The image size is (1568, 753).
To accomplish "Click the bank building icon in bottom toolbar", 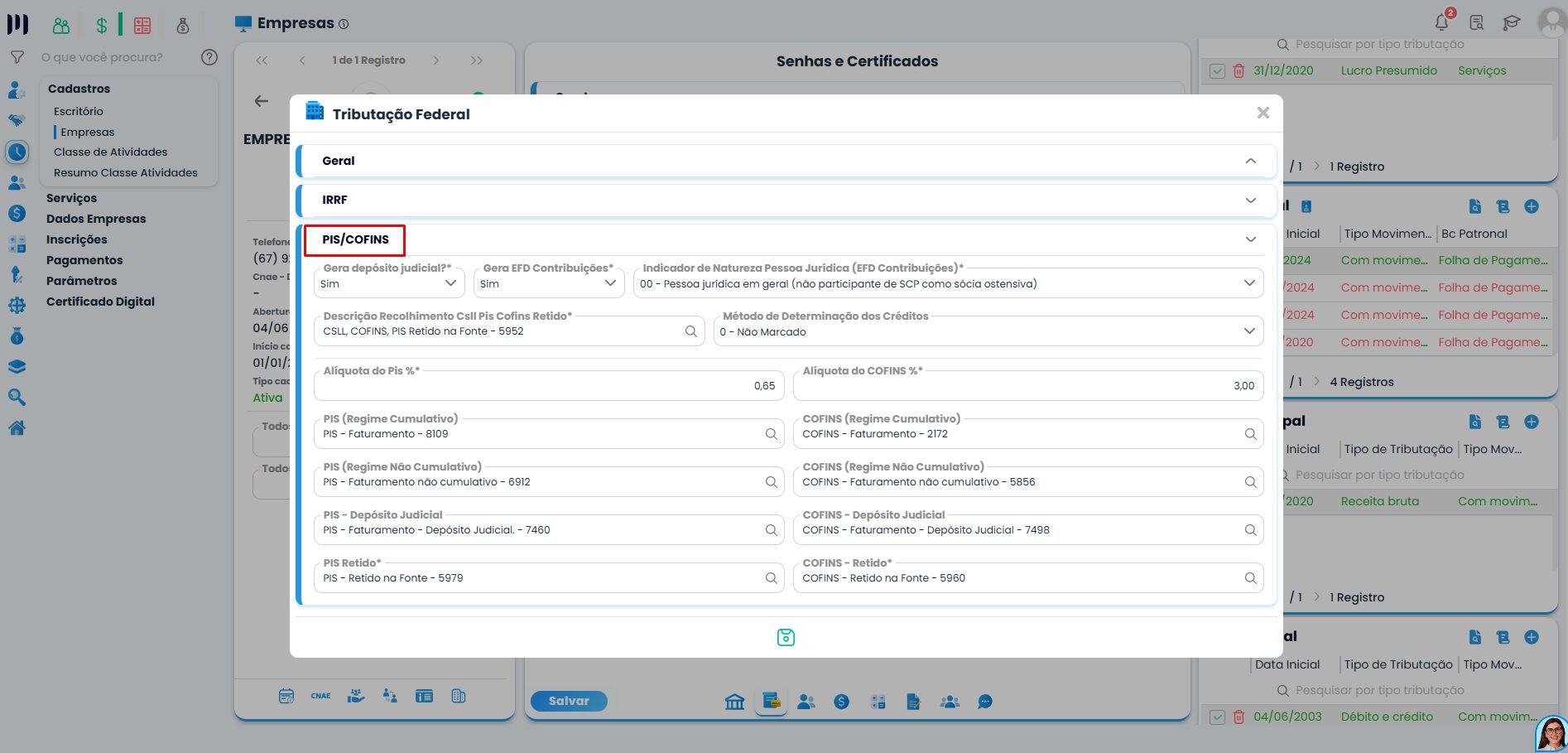I will click(x=734, y=702).
